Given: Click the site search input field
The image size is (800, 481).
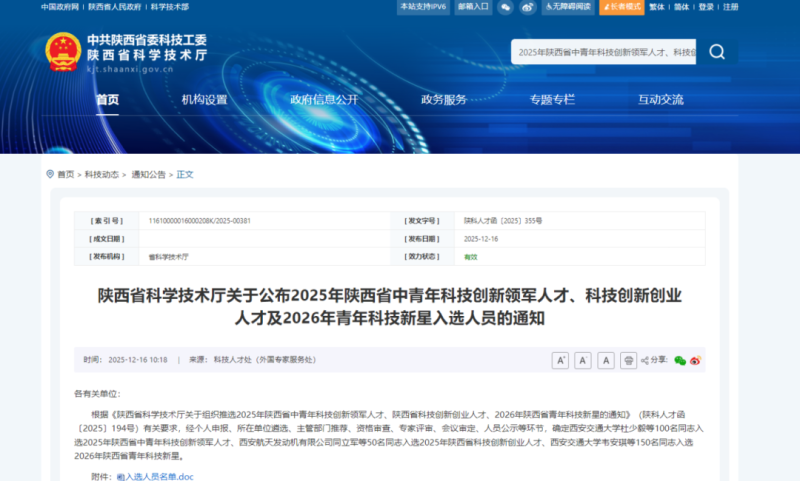Looking at the screenshot, I should 602,52.
